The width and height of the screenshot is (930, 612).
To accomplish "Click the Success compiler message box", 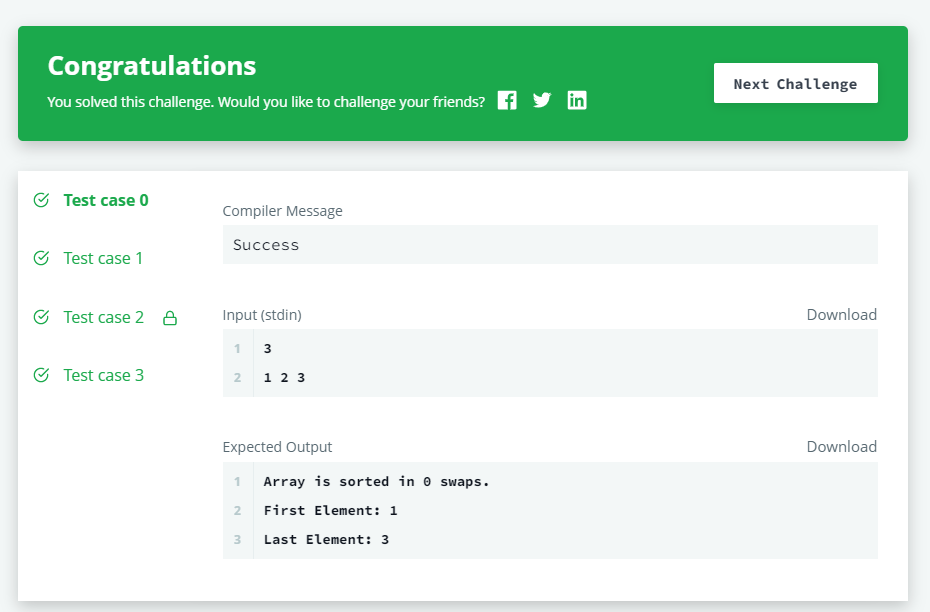I will pyautogui.click(x=550, y=244).
